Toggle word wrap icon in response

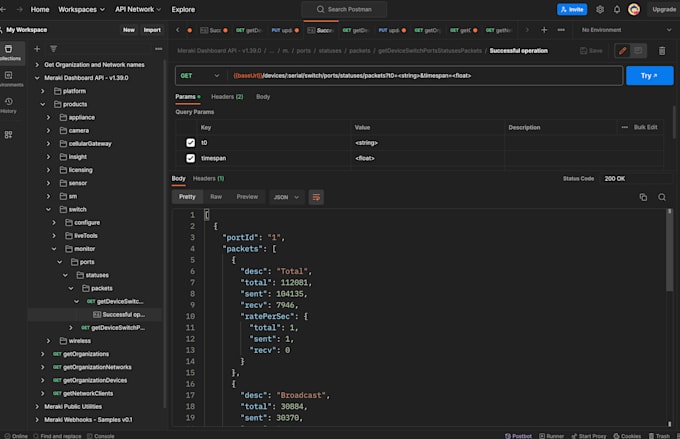pyautogui.click(x=316, y=197)
